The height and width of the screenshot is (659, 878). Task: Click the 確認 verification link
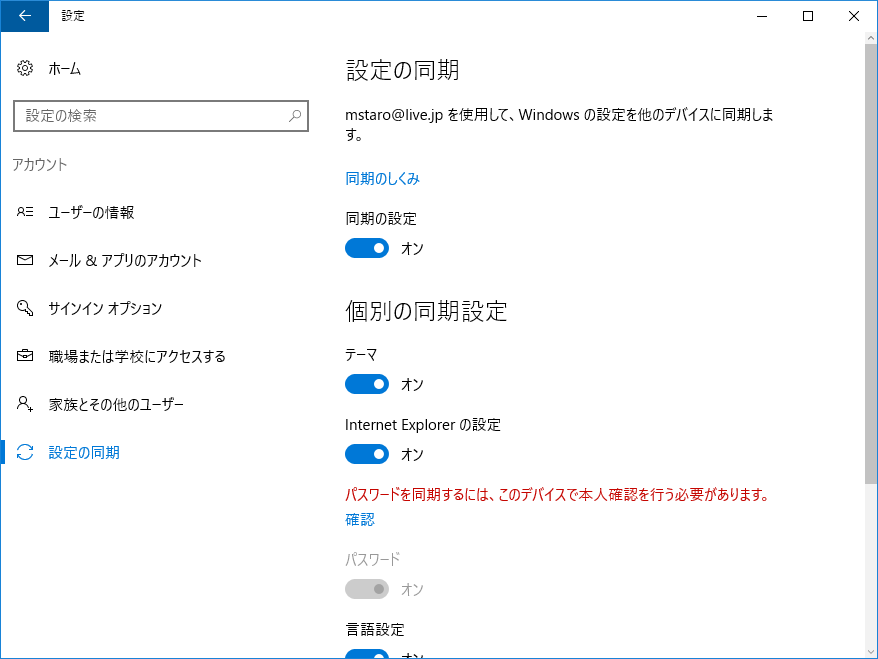(x=359, y=519)
